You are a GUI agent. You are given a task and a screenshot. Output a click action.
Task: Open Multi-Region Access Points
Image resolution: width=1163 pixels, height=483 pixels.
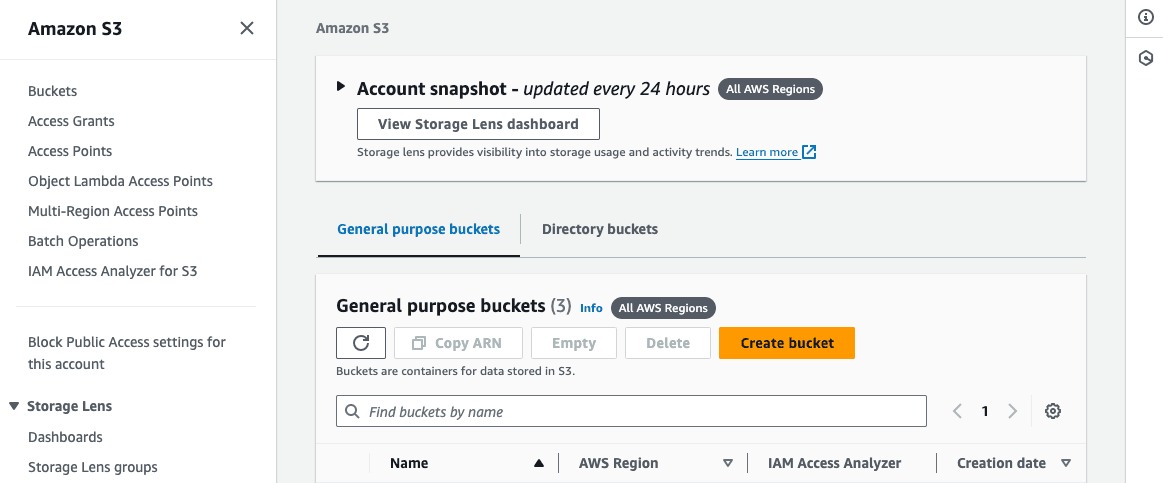113,211
